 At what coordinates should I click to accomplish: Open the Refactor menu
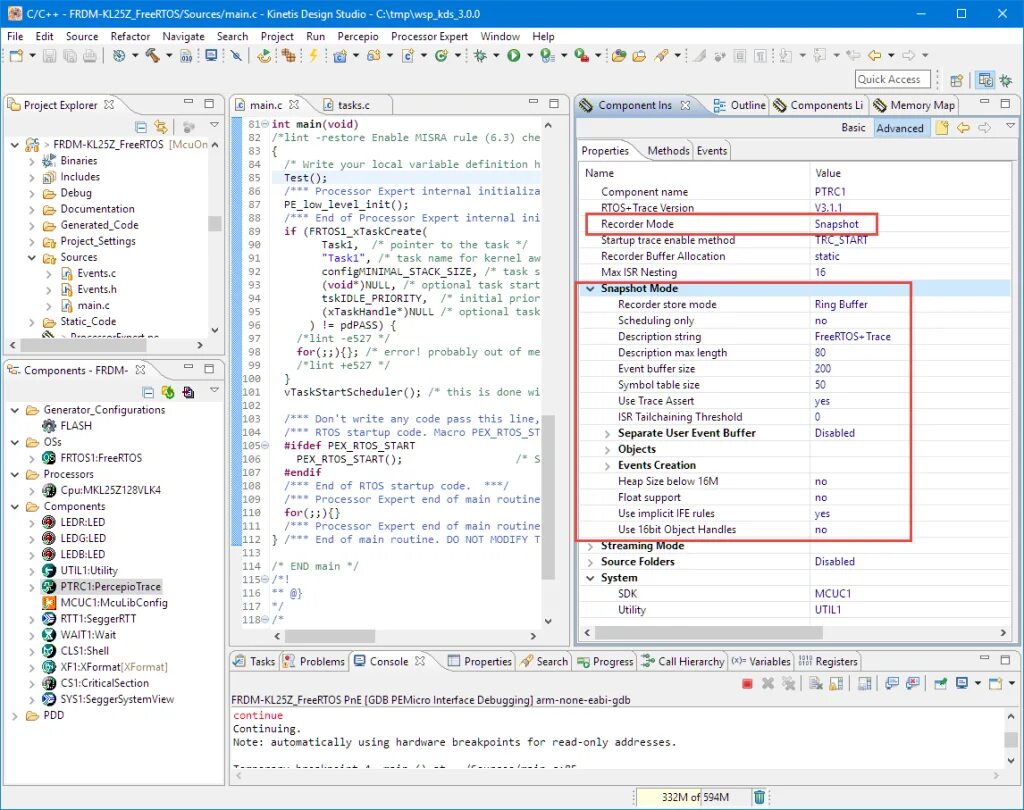point(130,37)
